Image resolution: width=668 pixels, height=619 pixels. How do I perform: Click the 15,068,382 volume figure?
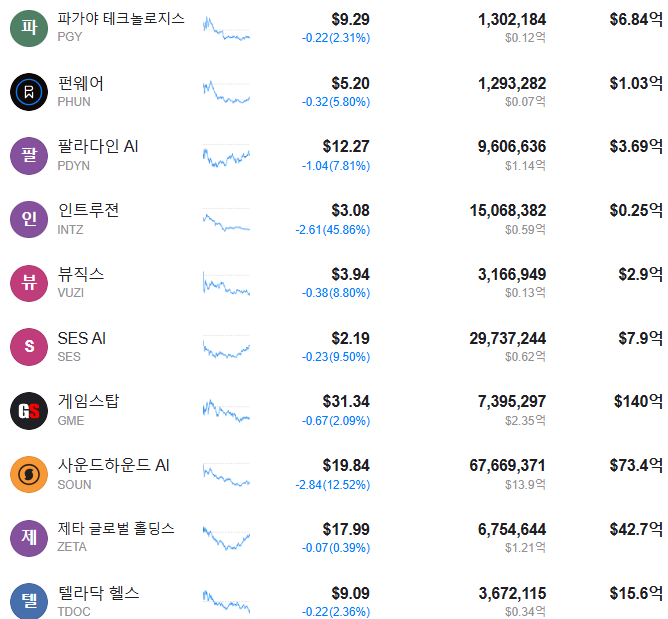click(507, 210)
